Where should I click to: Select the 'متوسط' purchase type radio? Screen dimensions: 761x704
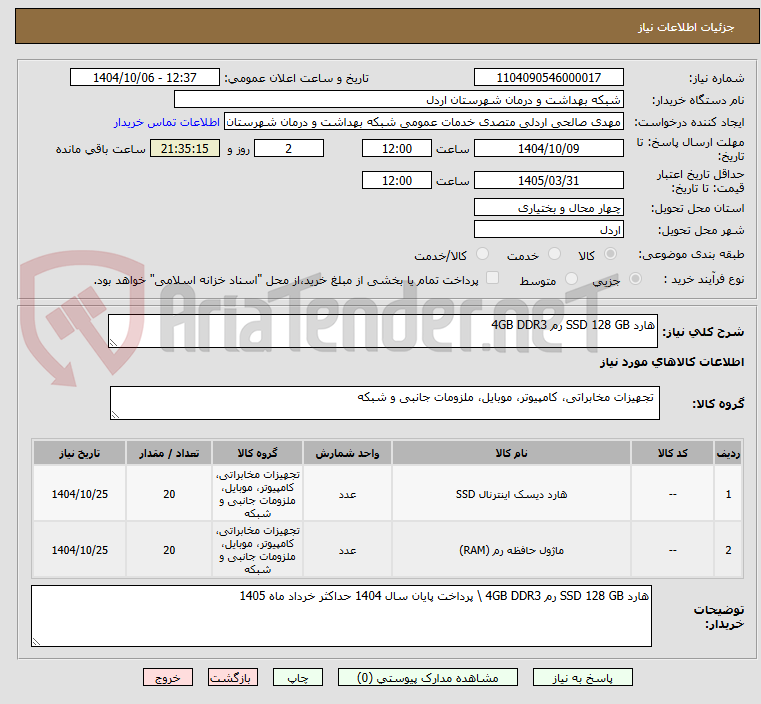572,278
